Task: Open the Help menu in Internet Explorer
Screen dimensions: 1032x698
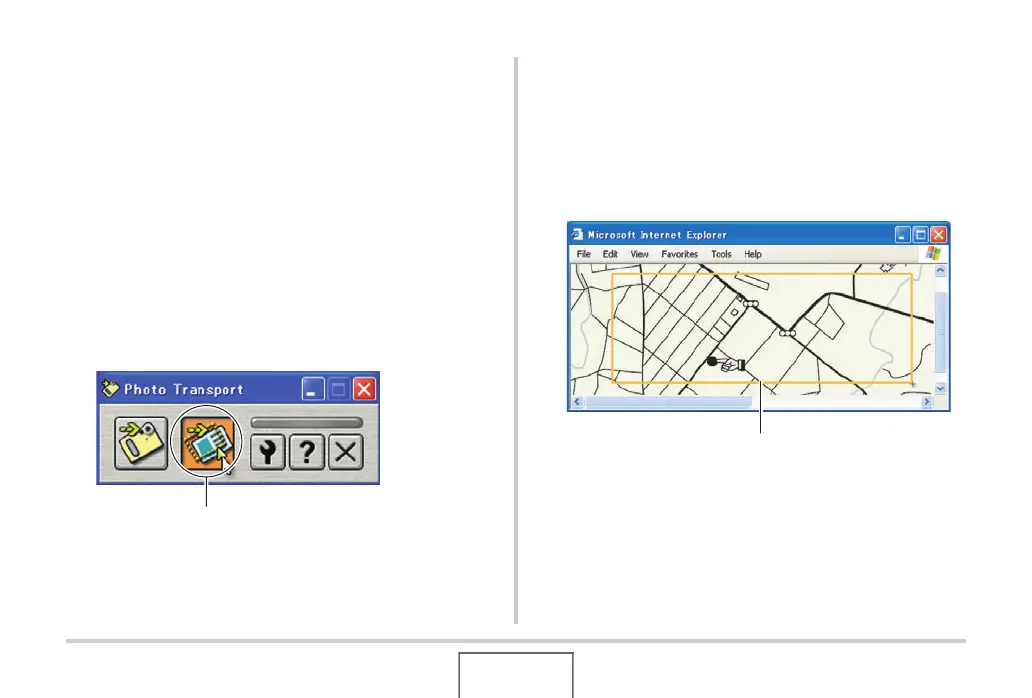Action: (753, 254)
